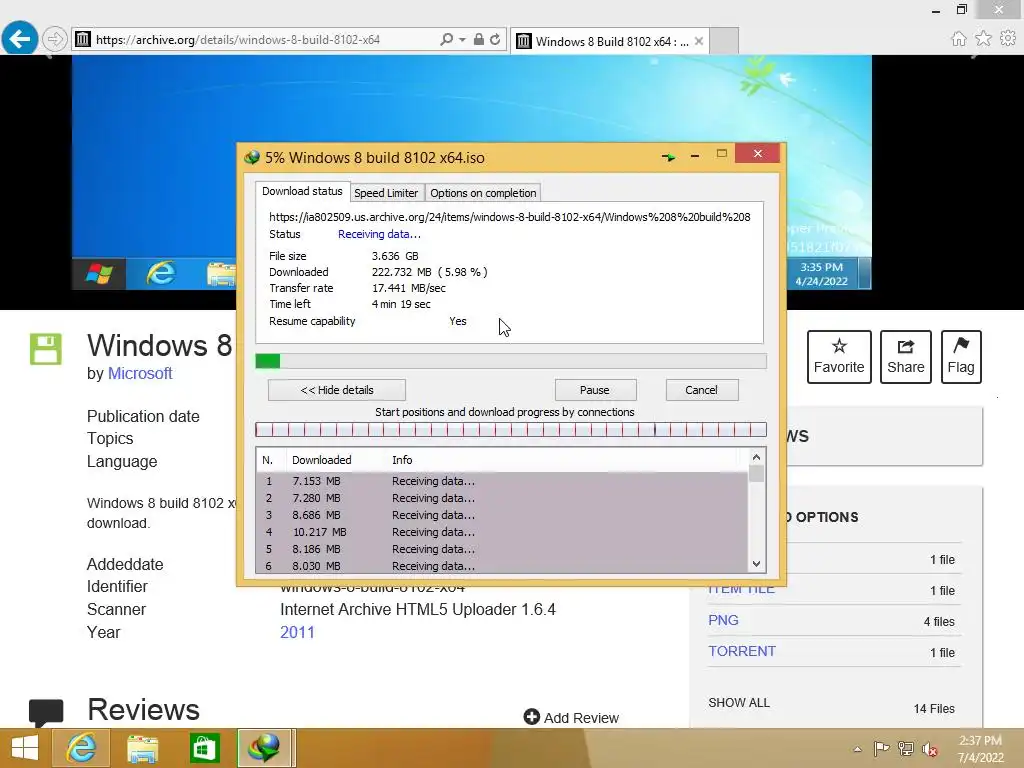This screenshot has height=768, width=1024.
Task: Click the green overall download progress bar
Action: [511, 360]
